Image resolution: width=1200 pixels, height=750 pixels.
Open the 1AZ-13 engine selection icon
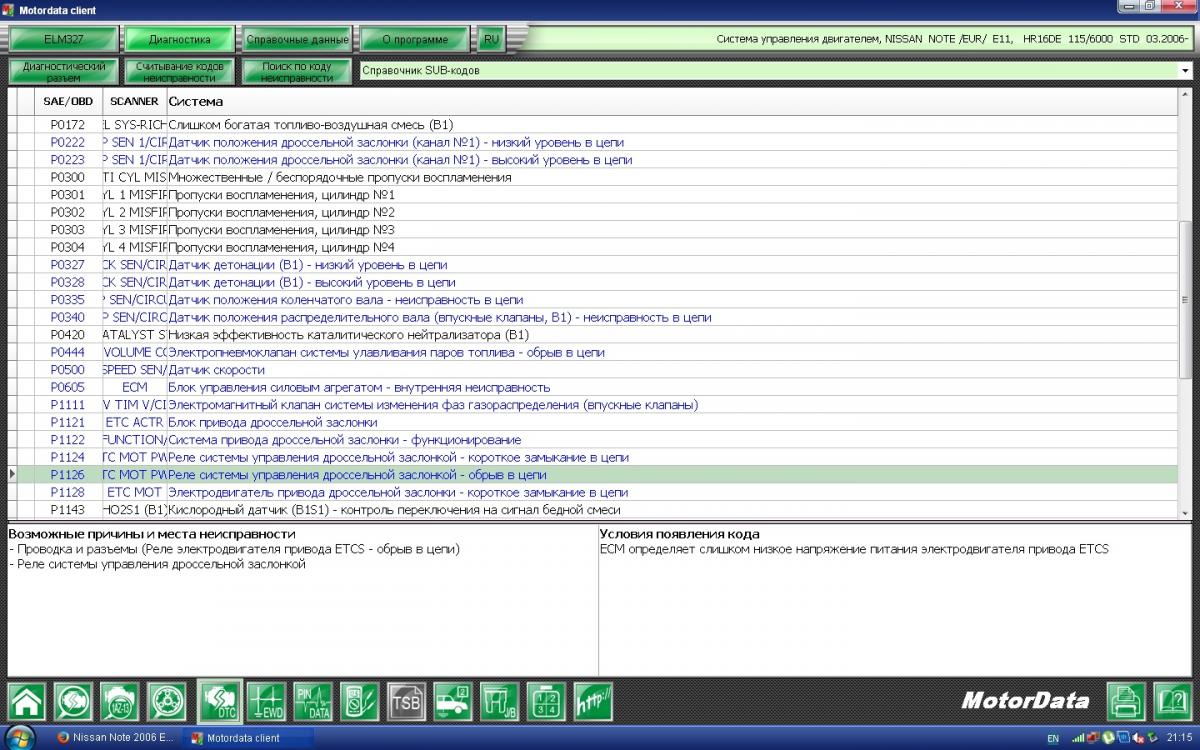(x=120, y=700)
